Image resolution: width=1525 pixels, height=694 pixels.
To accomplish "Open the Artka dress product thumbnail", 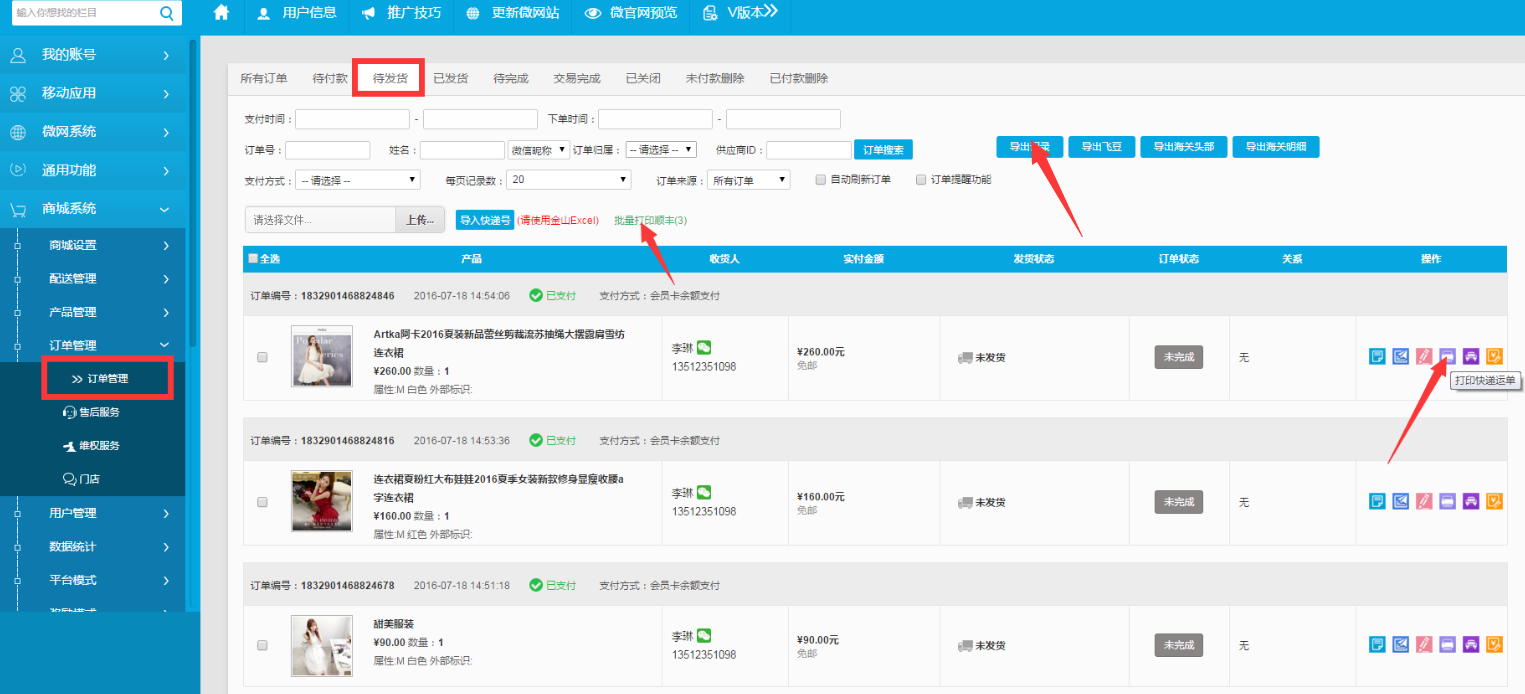I will (x=321, y=356).
